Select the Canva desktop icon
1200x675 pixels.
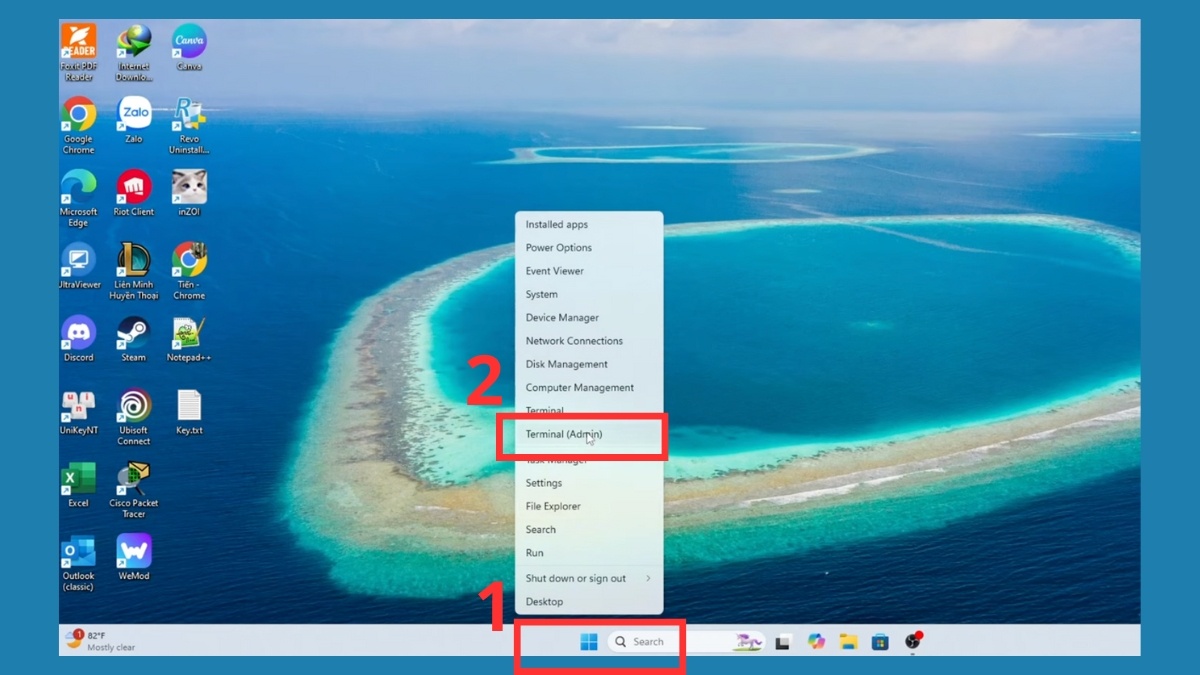pyautogui.click(x=189, y=47)
